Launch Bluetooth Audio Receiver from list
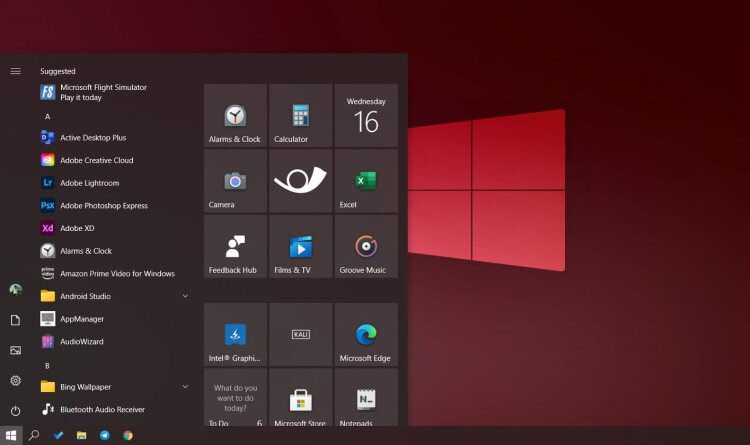Screen dimensions: 750x445 click(x=115, y=410)
